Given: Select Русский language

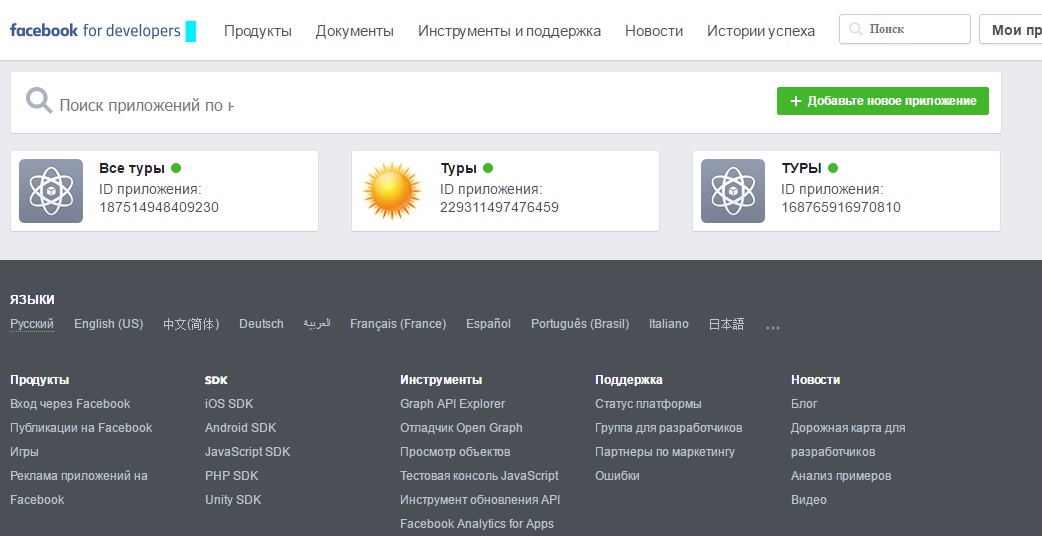Looking at the screenshot, I should 32,324.
